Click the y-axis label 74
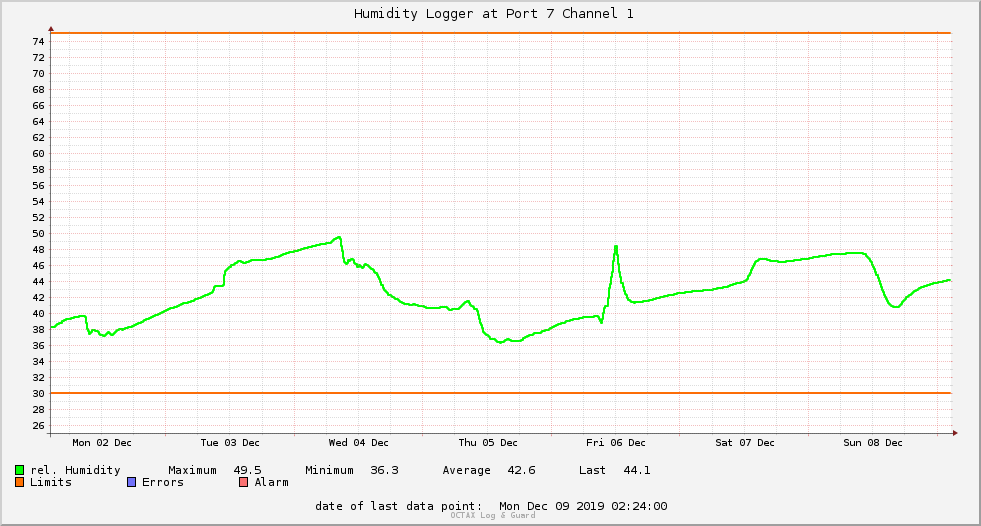The width and height of the screenshot is (981, 526). tap(39, 41)
